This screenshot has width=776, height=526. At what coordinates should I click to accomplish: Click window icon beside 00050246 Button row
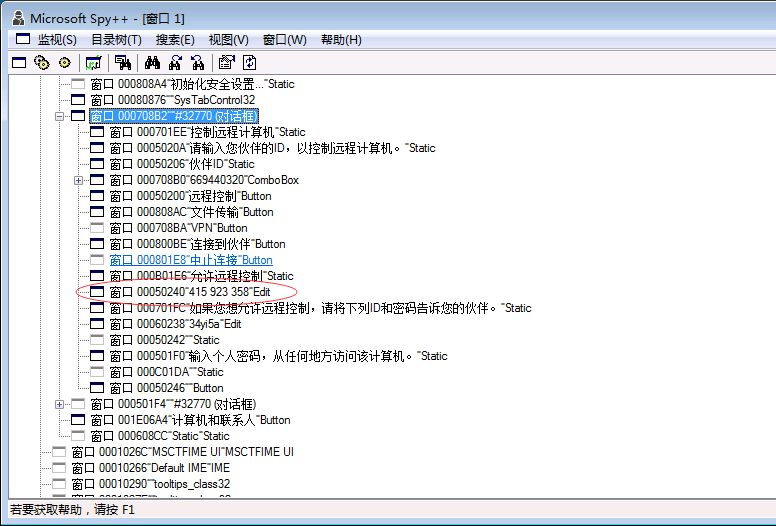[x=97, y=388]
